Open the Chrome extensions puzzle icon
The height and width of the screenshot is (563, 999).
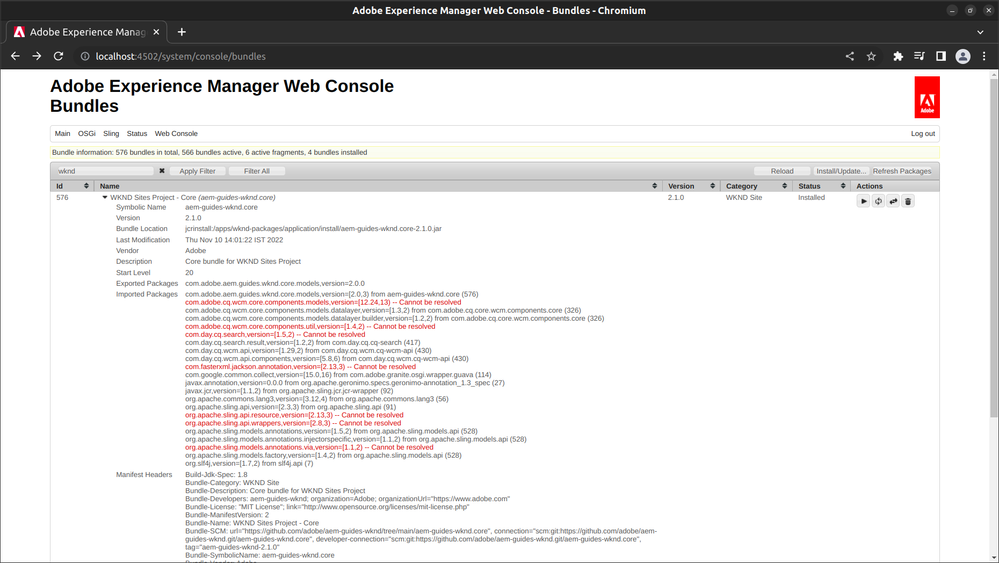898,56
